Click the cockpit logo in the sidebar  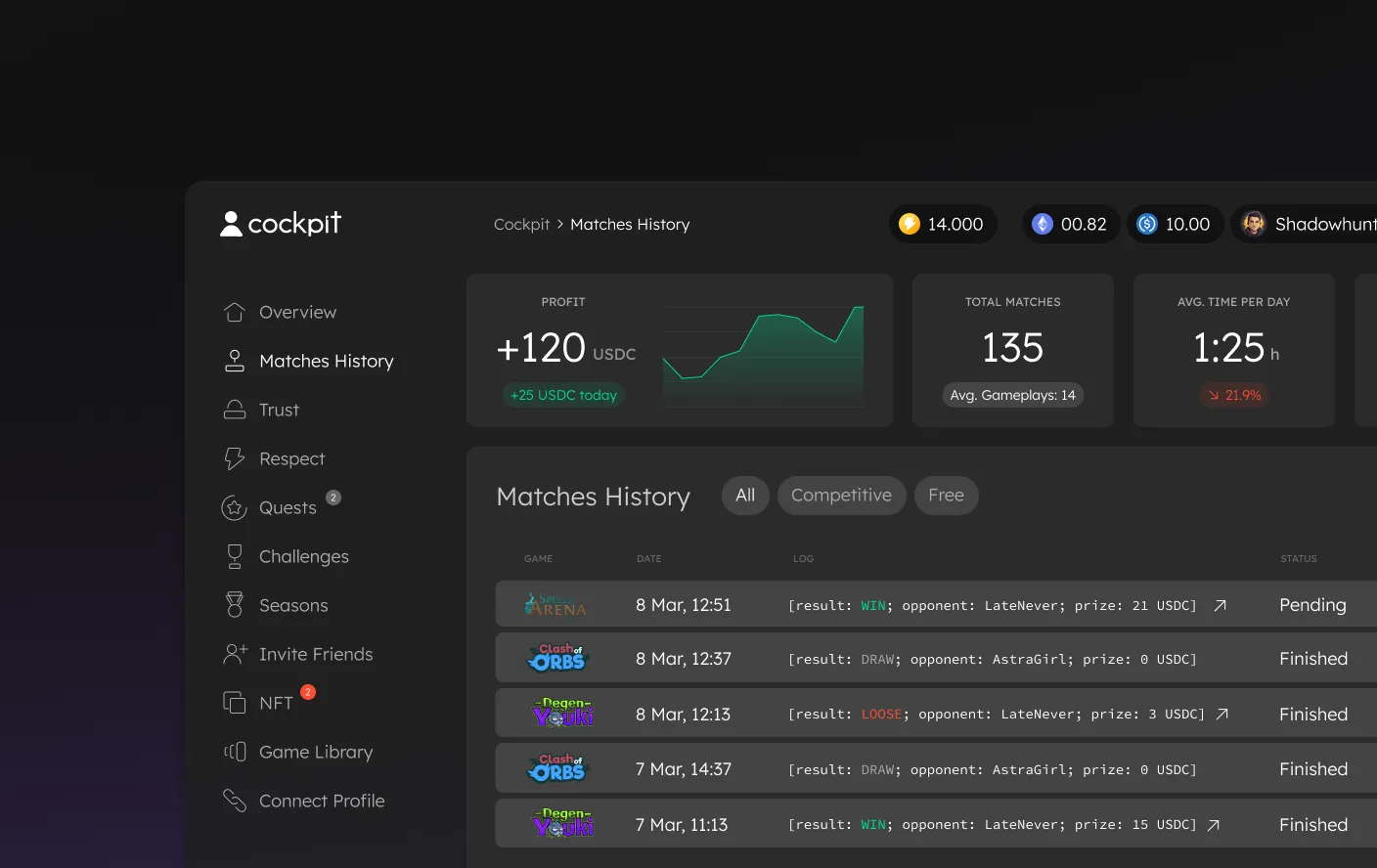[281, 224]
